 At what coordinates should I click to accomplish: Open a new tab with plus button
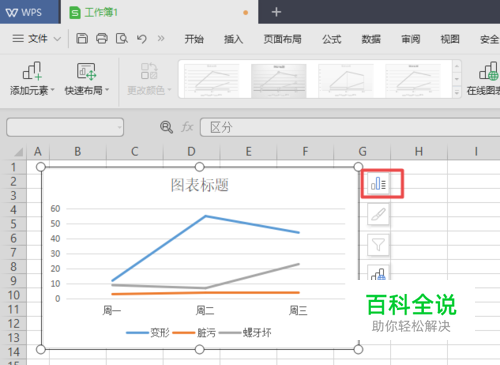[276, 12]
